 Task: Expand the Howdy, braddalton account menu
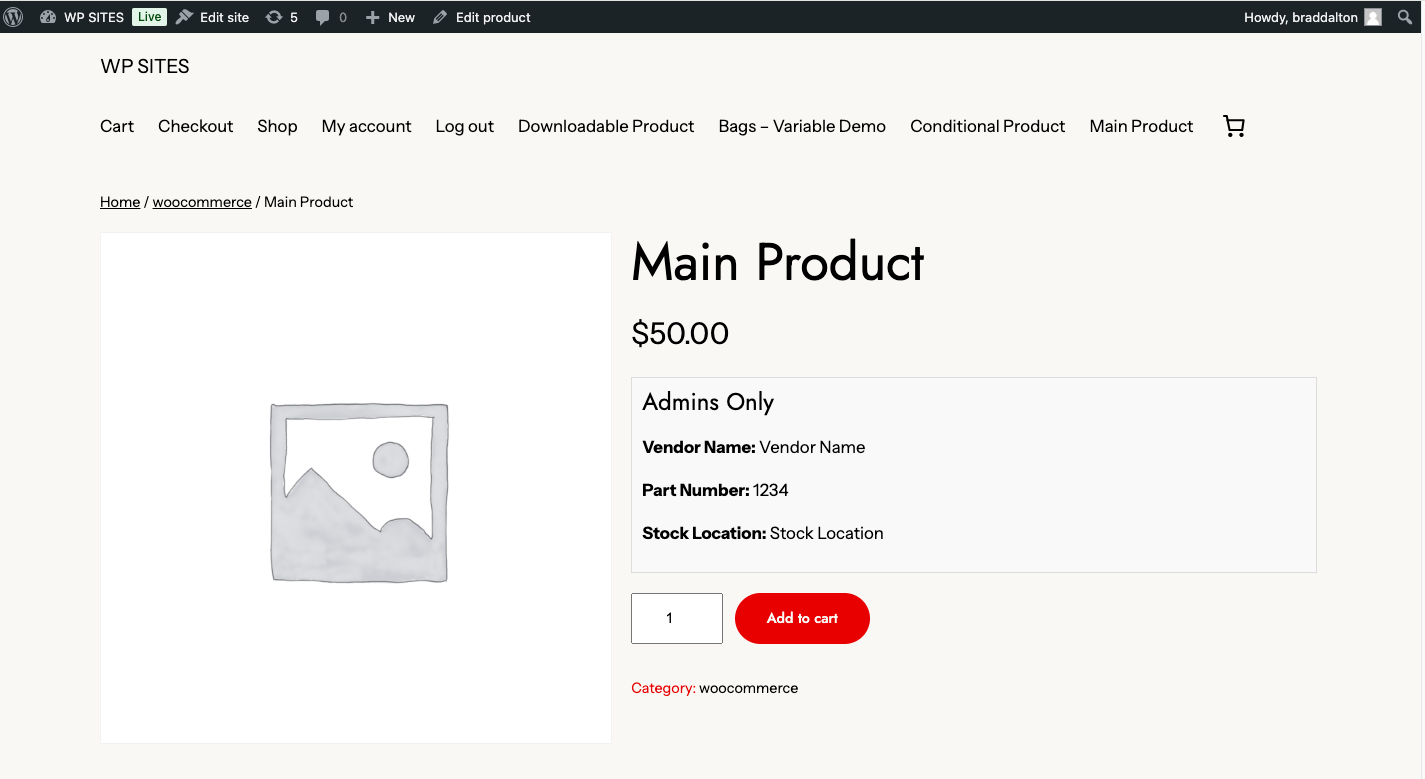[1301, 17]
